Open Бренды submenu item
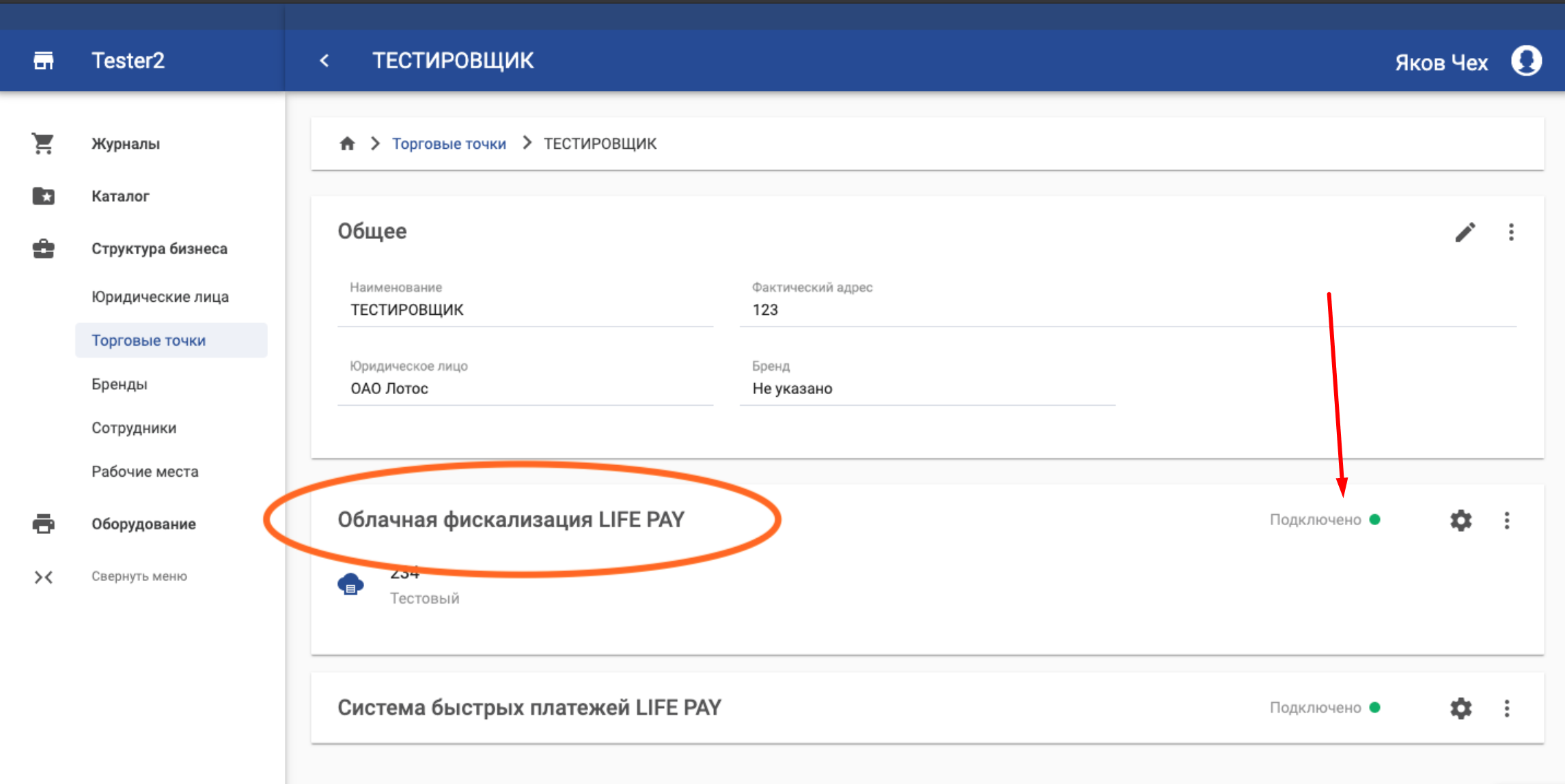1565x784 pixels. point(120,384)
